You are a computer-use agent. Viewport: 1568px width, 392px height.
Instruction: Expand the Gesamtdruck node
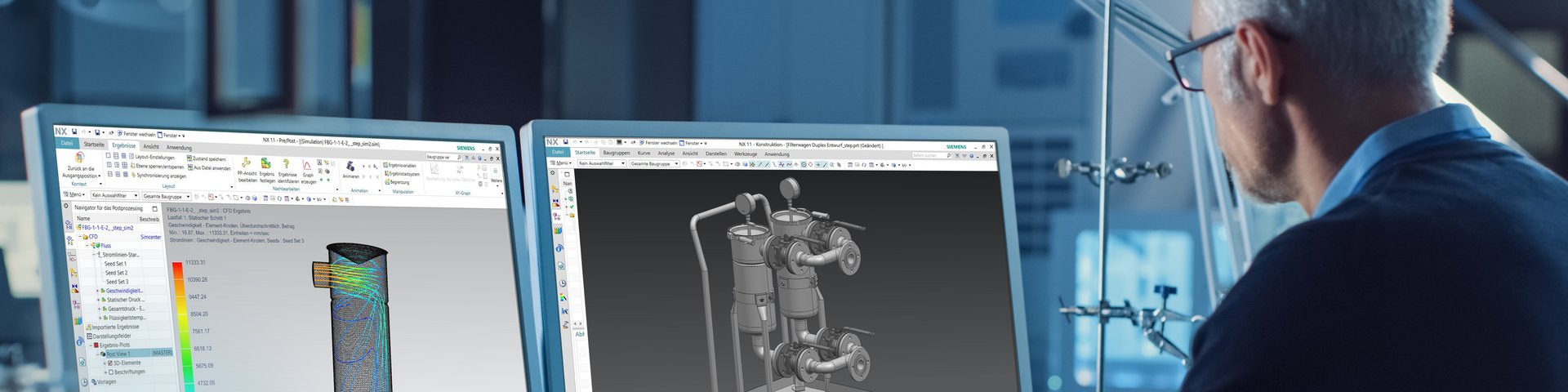(x=100, y=309)
